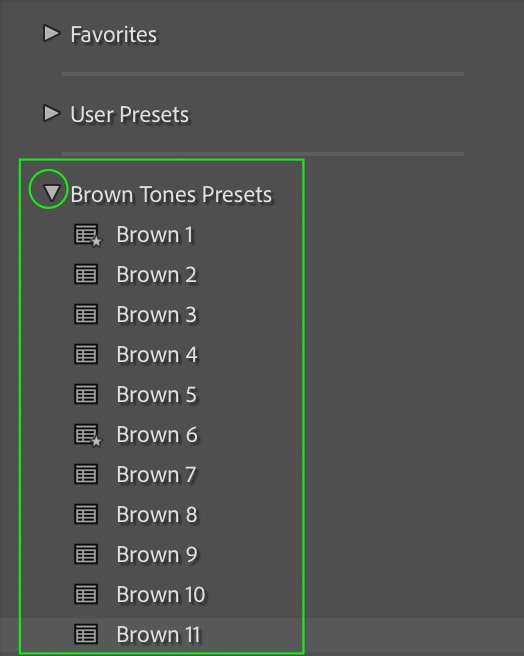The image size is (524, 656).
Task: Click the Brown 6 starred preset icon
Action: [87, 435]
